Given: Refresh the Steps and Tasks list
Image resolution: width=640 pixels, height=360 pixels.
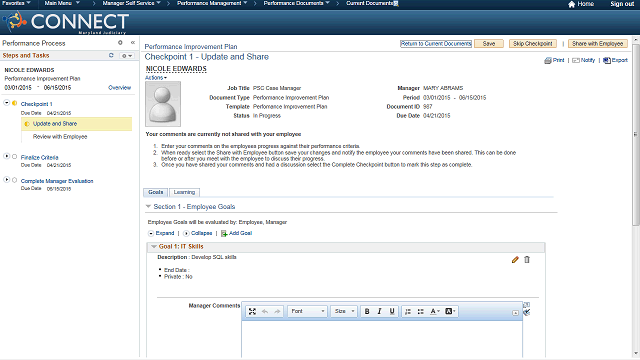Looking at the screenshot, I should coord(111,55).
